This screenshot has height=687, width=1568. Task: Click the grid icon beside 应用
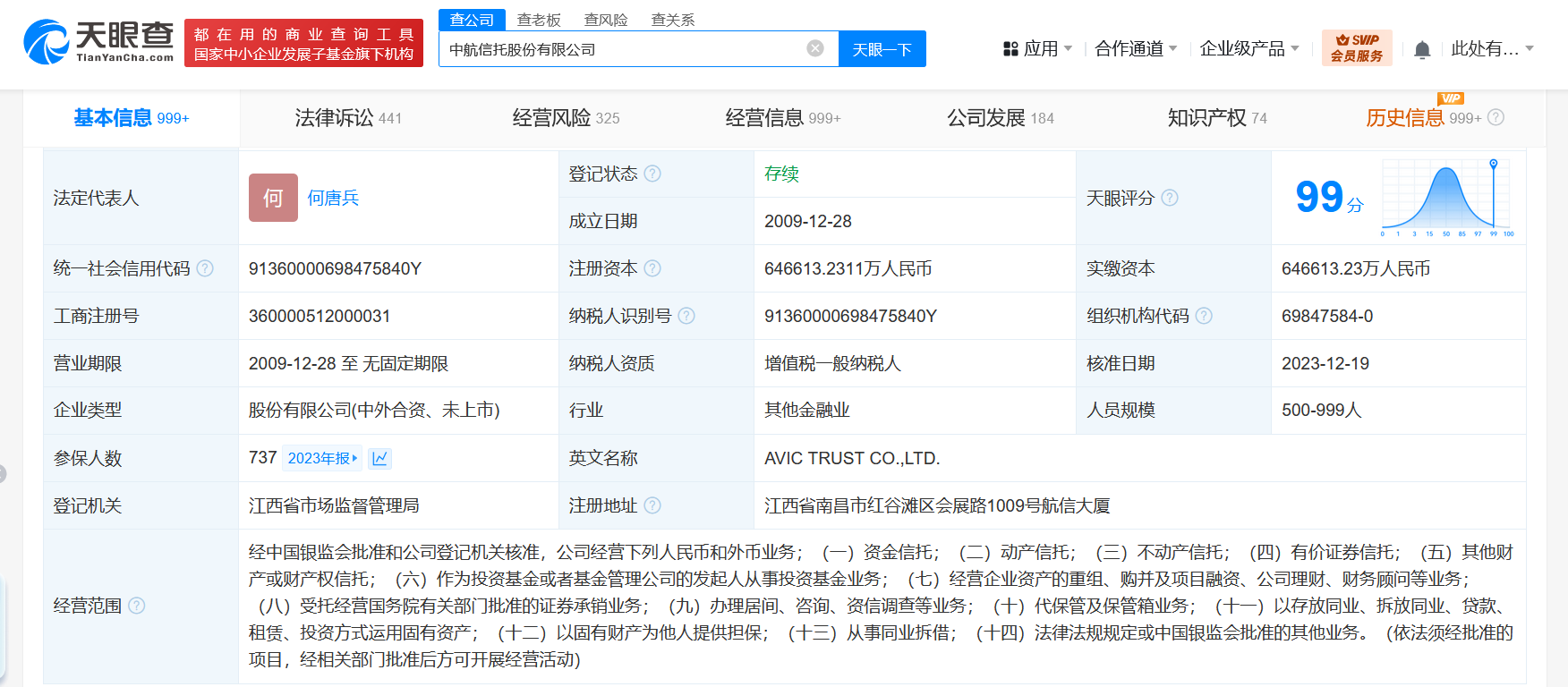point(1011,49)
